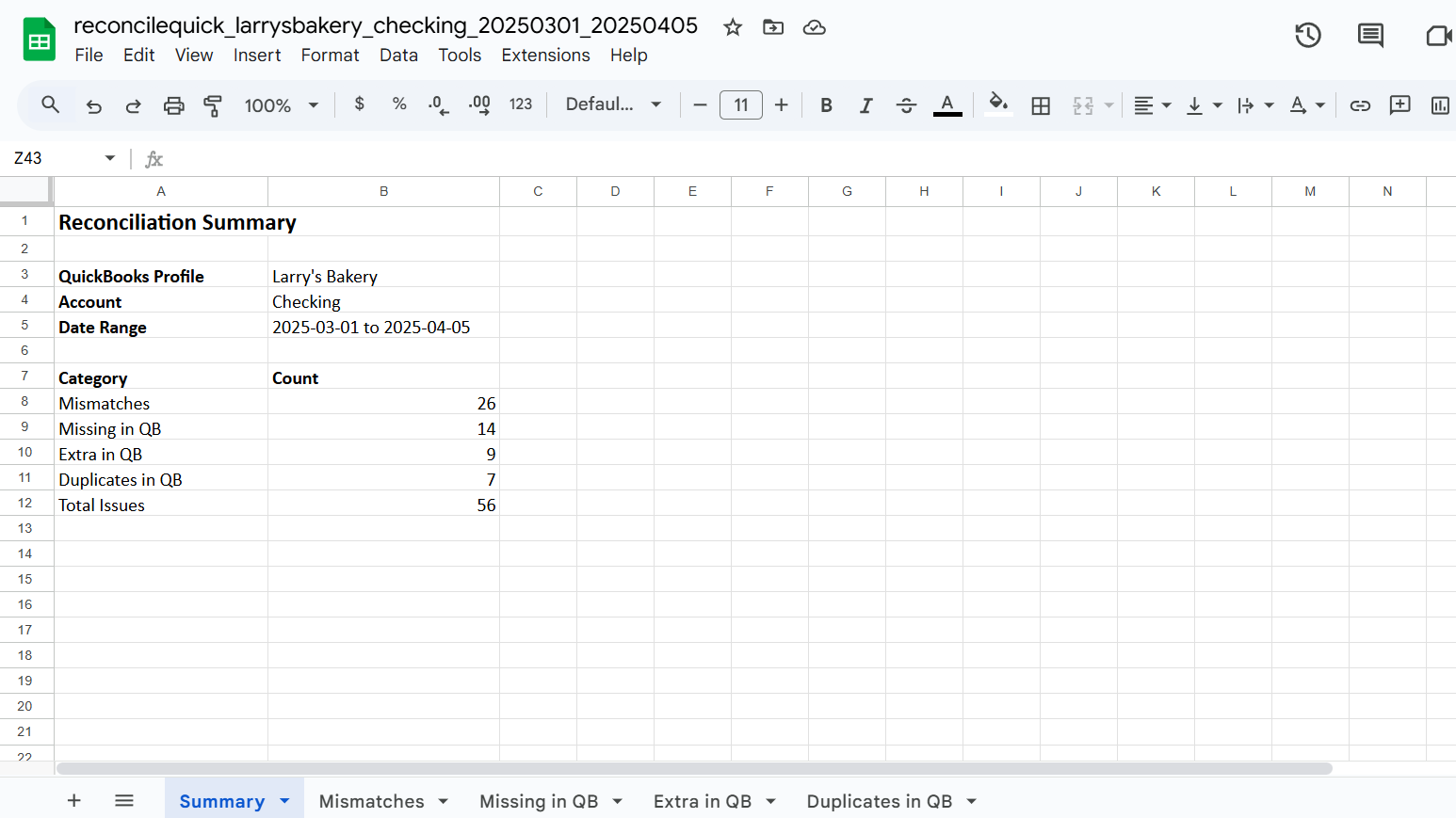Redo the last action
The width and height of the screenshot is (1456, 818).
133,105
